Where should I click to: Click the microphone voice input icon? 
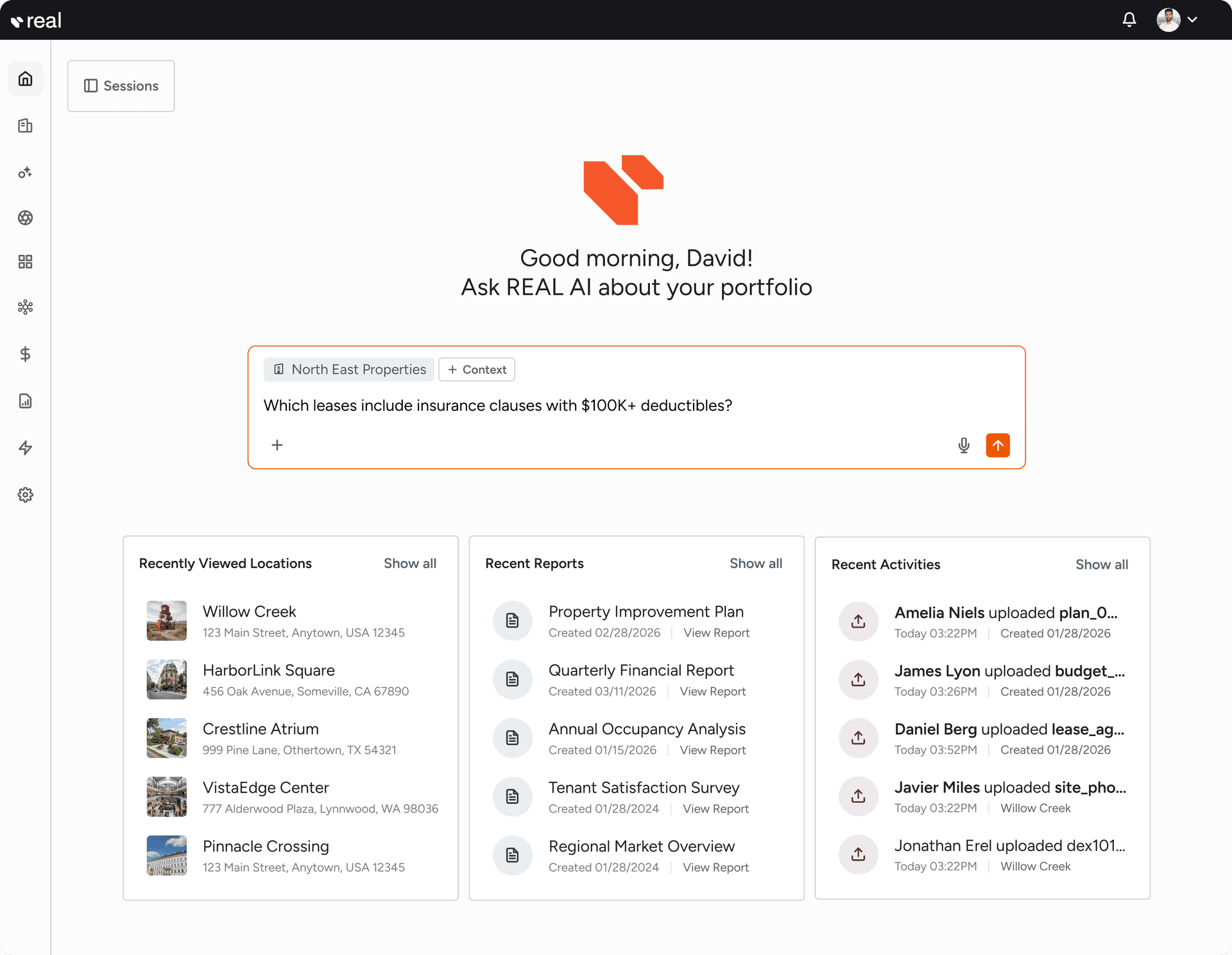point(964,445)
